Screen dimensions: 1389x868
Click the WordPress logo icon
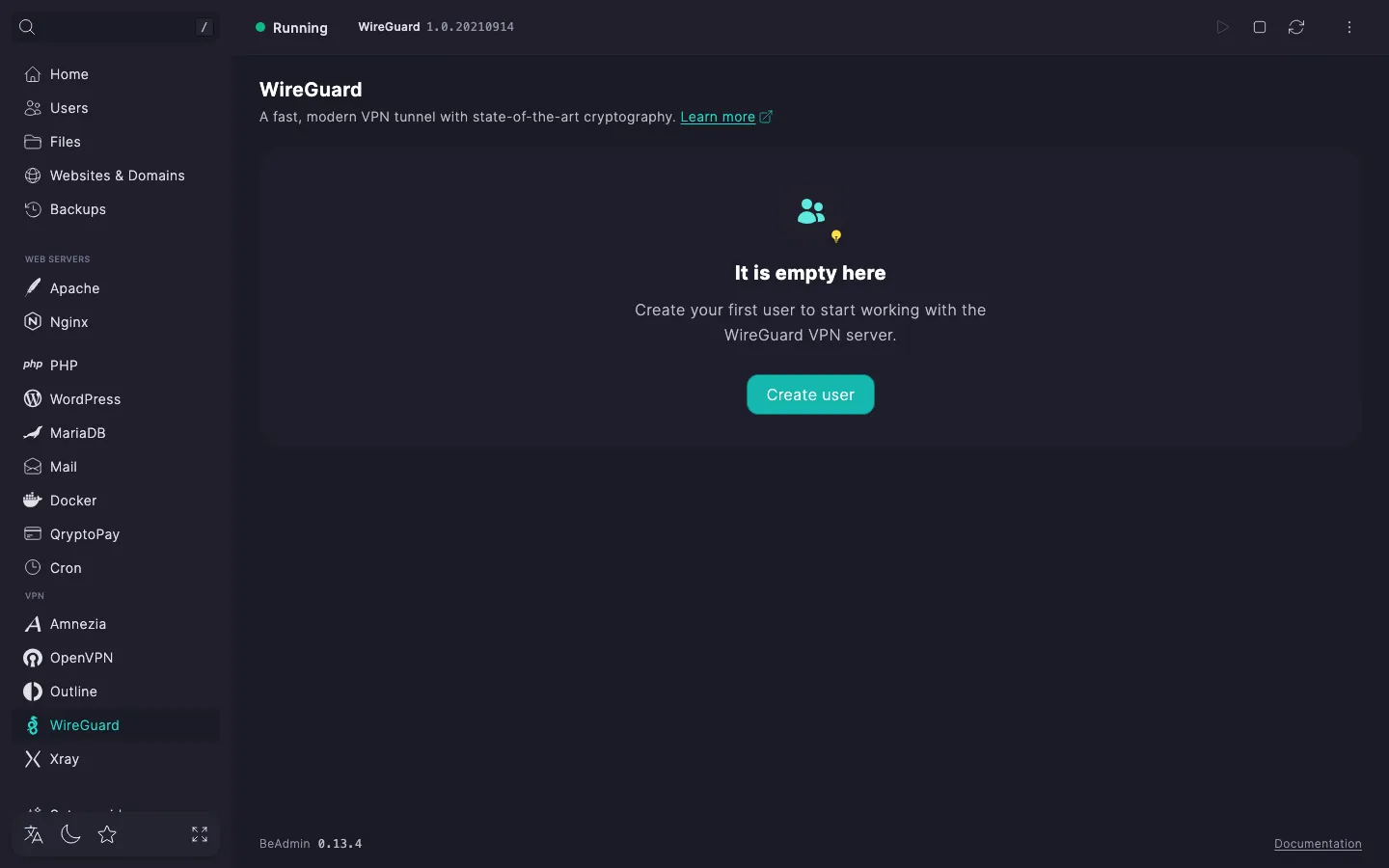[33, 398]
